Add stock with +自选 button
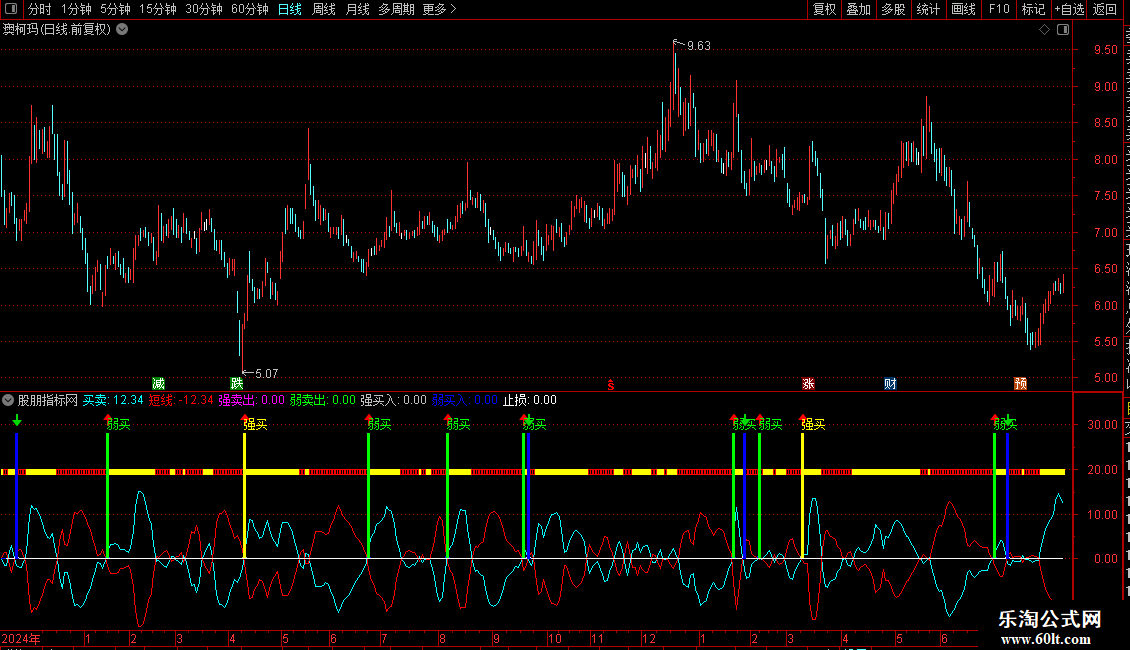1130x650 pixels. [1069, 9]
